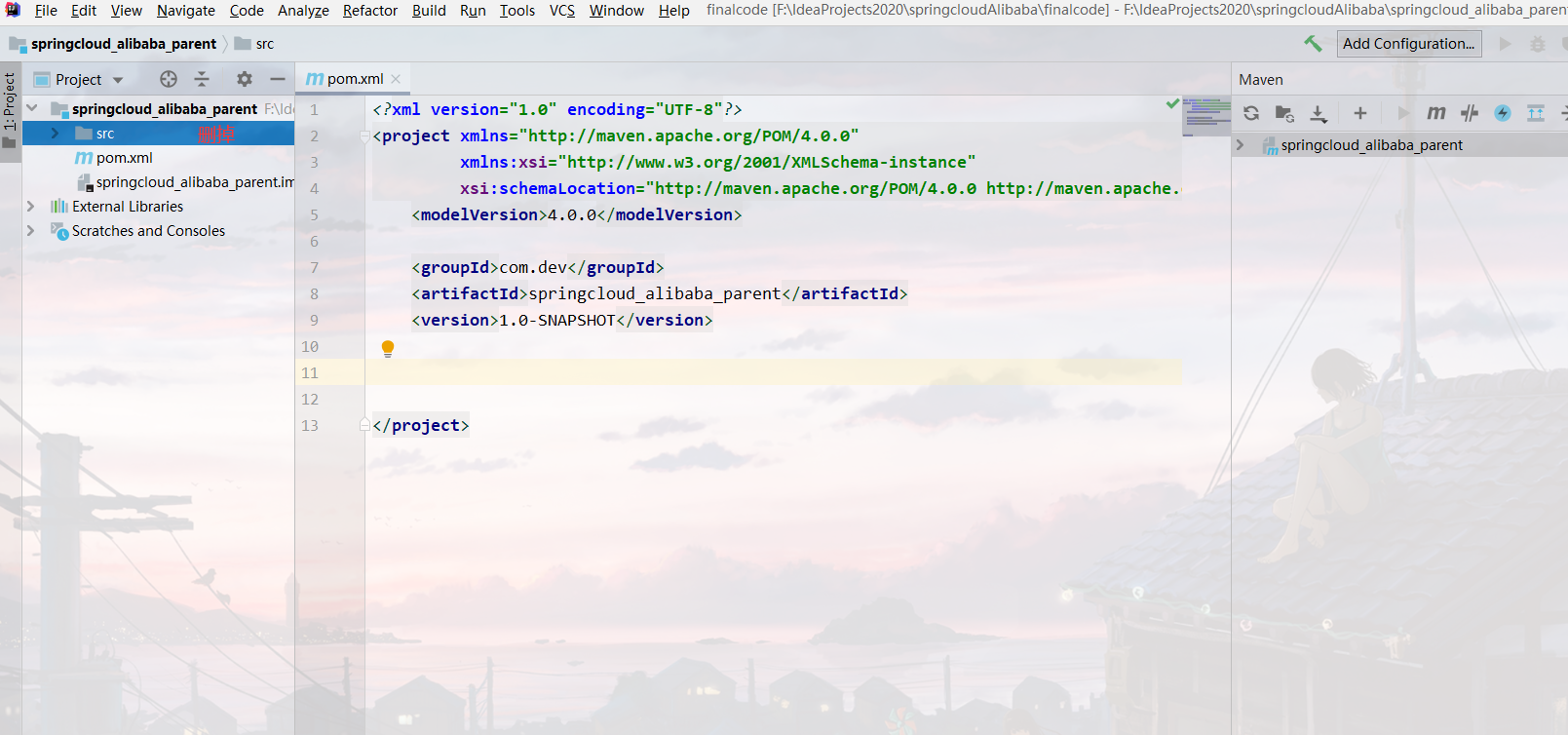This screenshot has height=735, width=1568.
Task: Click the version value 1.0-SNAPSHOT
Action: point(557,321)
